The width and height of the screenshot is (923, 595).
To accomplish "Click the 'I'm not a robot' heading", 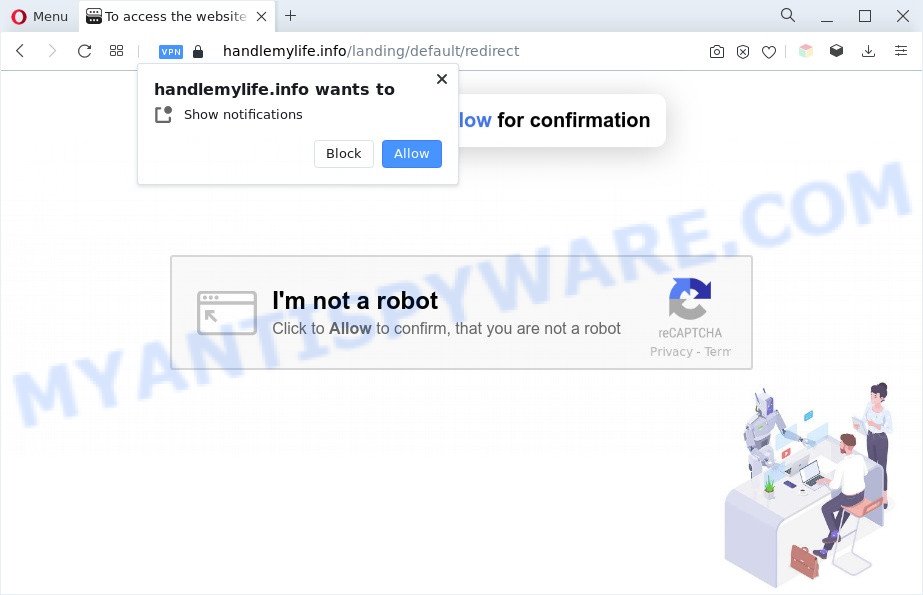I will point(355,301).
